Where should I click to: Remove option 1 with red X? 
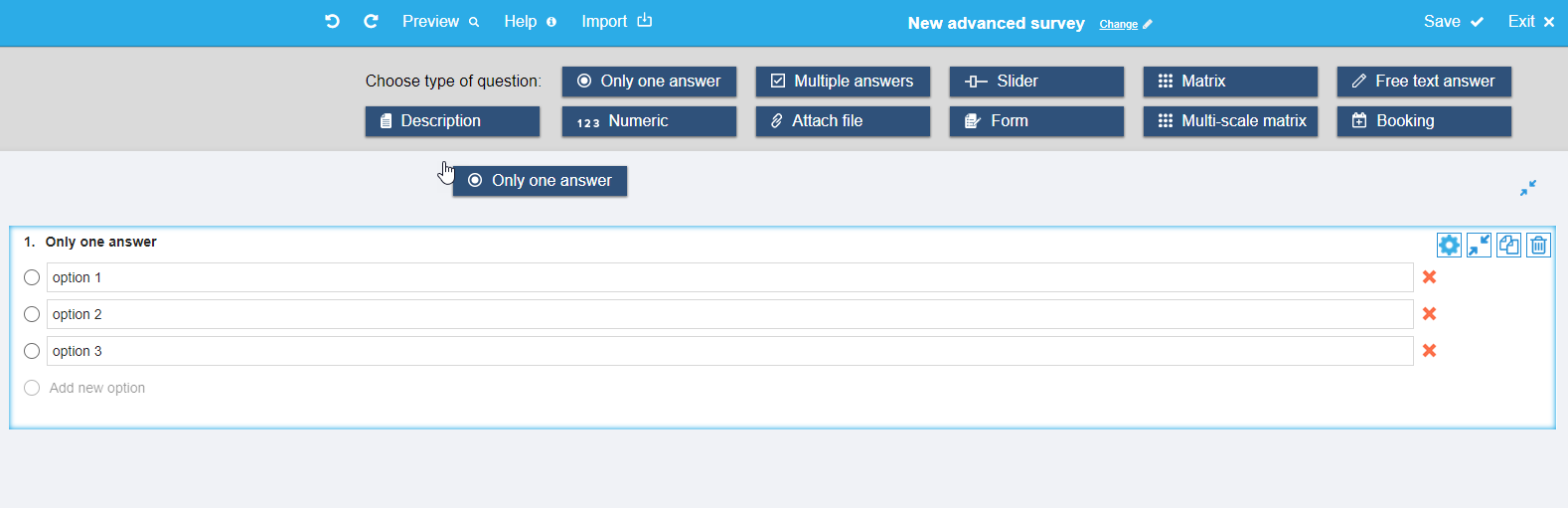click(1429, 277)
